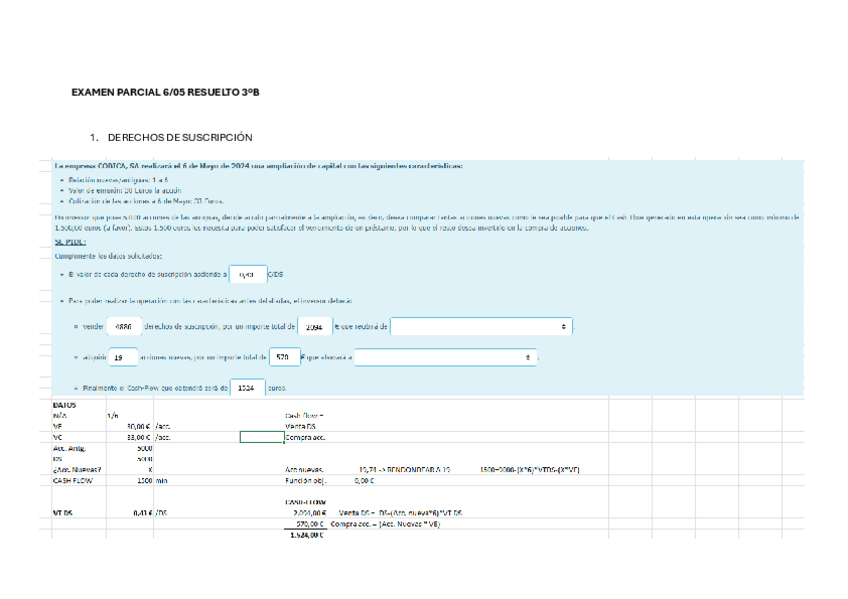This screenshot has width=848, height=599.
Task: Click the 2.094,00 € cash-flow cell
Action: 305,513
